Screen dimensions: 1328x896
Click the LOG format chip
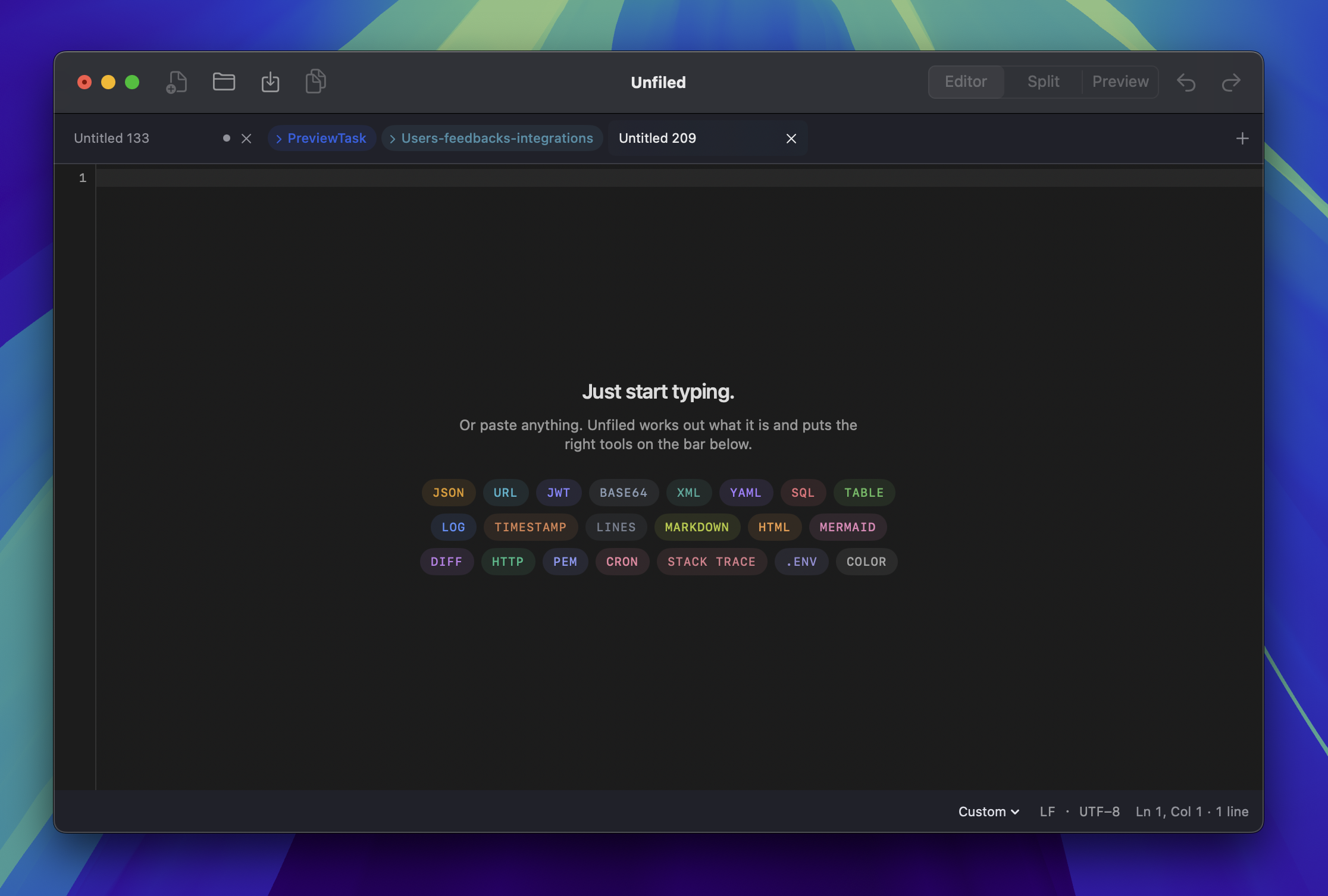(x=453, y=527)
